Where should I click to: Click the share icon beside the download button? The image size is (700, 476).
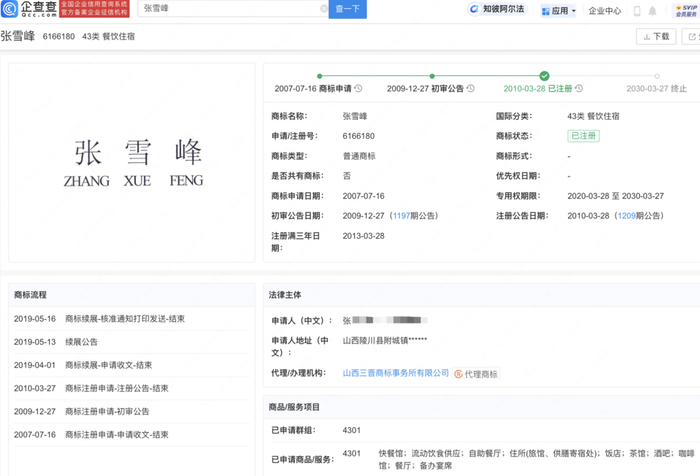(692, 37)
